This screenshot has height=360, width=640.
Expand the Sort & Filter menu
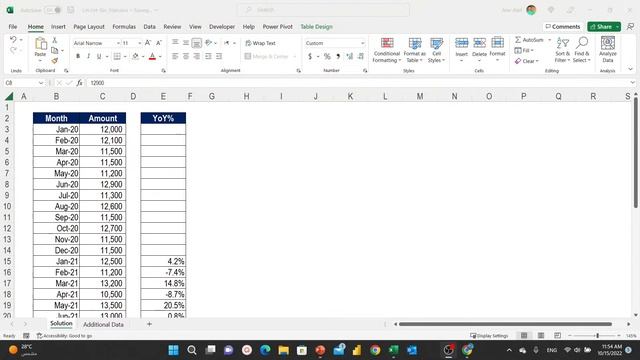tap(562, 50)
